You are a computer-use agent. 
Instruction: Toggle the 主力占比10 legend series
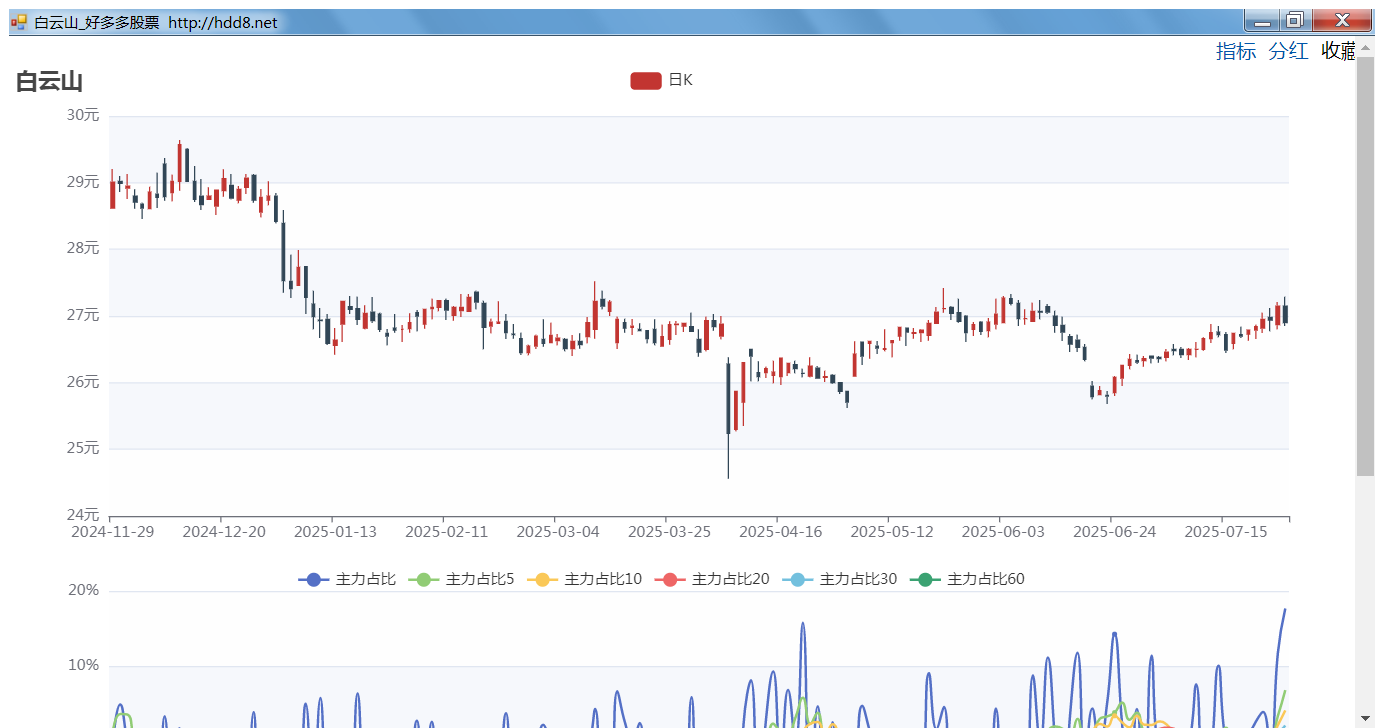(584, 579)
